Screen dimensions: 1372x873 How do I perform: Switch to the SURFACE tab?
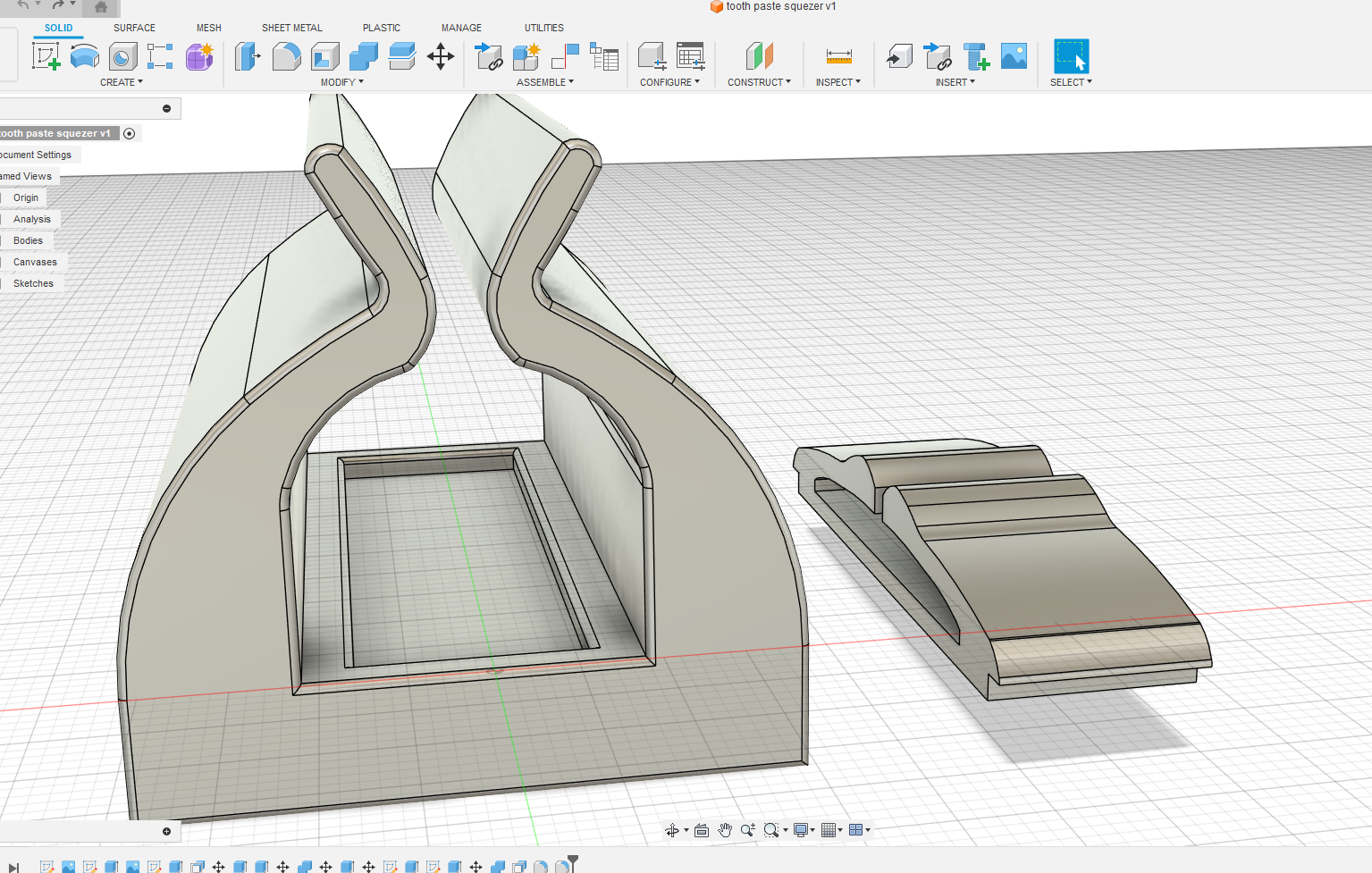[134, 28]
